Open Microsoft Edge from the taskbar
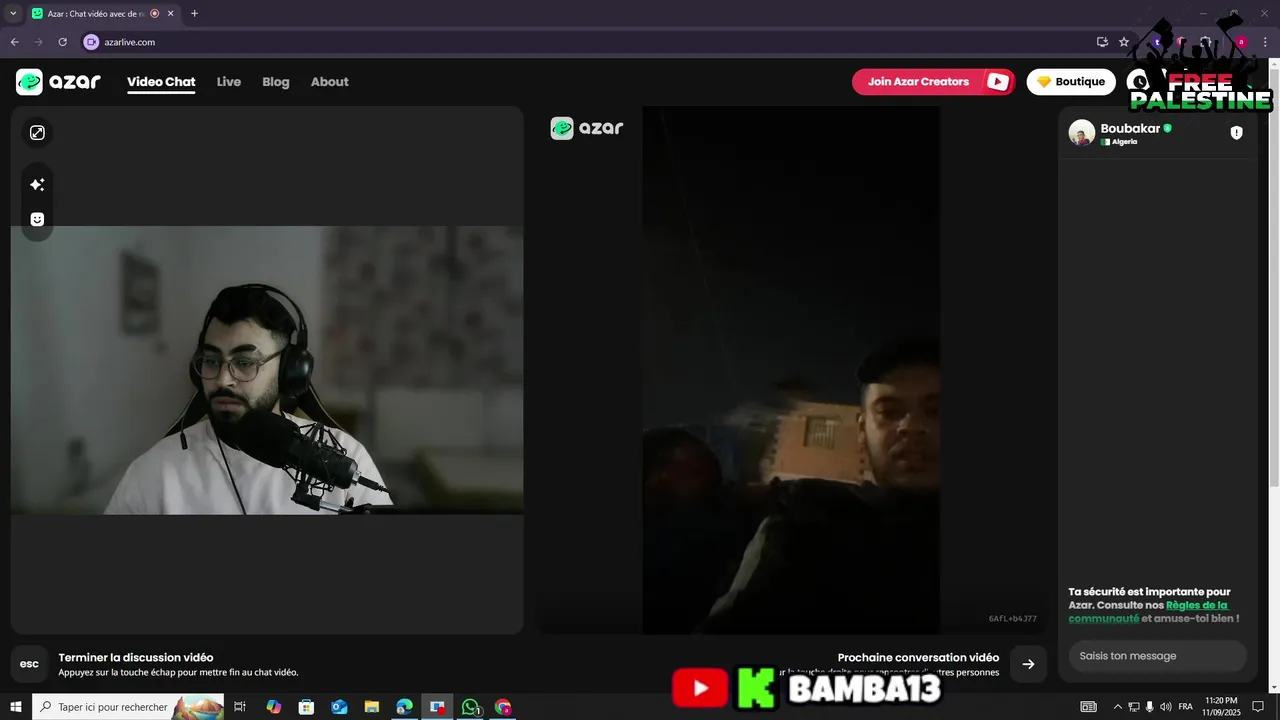 [404, 707]
